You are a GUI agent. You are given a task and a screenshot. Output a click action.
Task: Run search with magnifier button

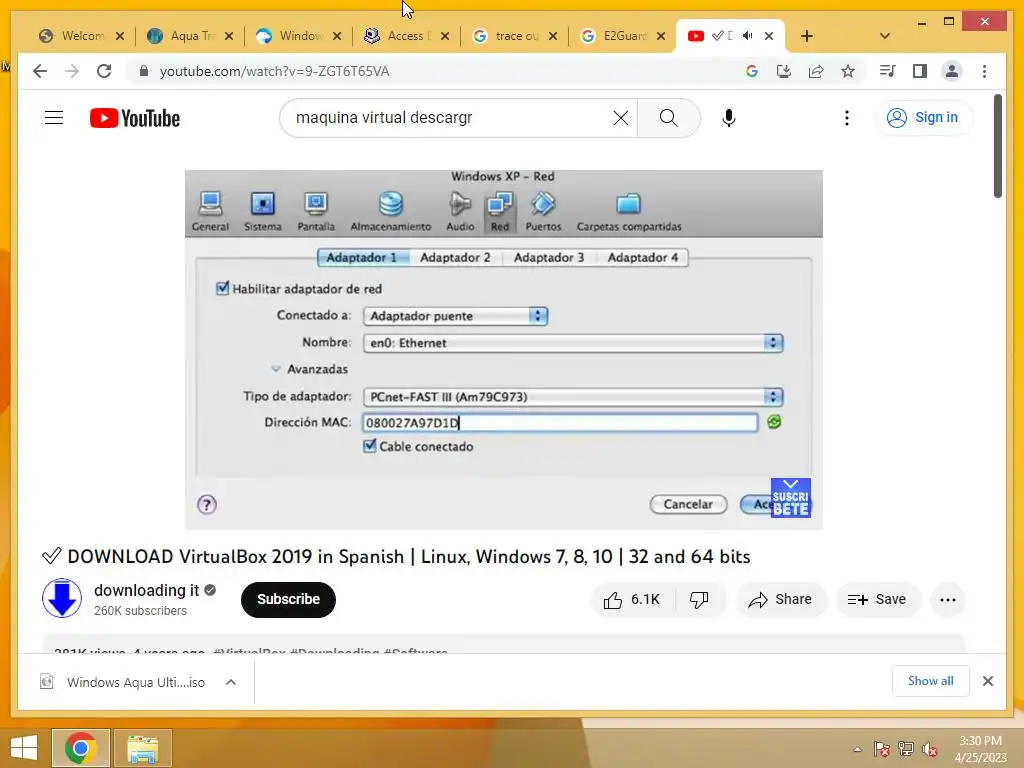(668, 118)
